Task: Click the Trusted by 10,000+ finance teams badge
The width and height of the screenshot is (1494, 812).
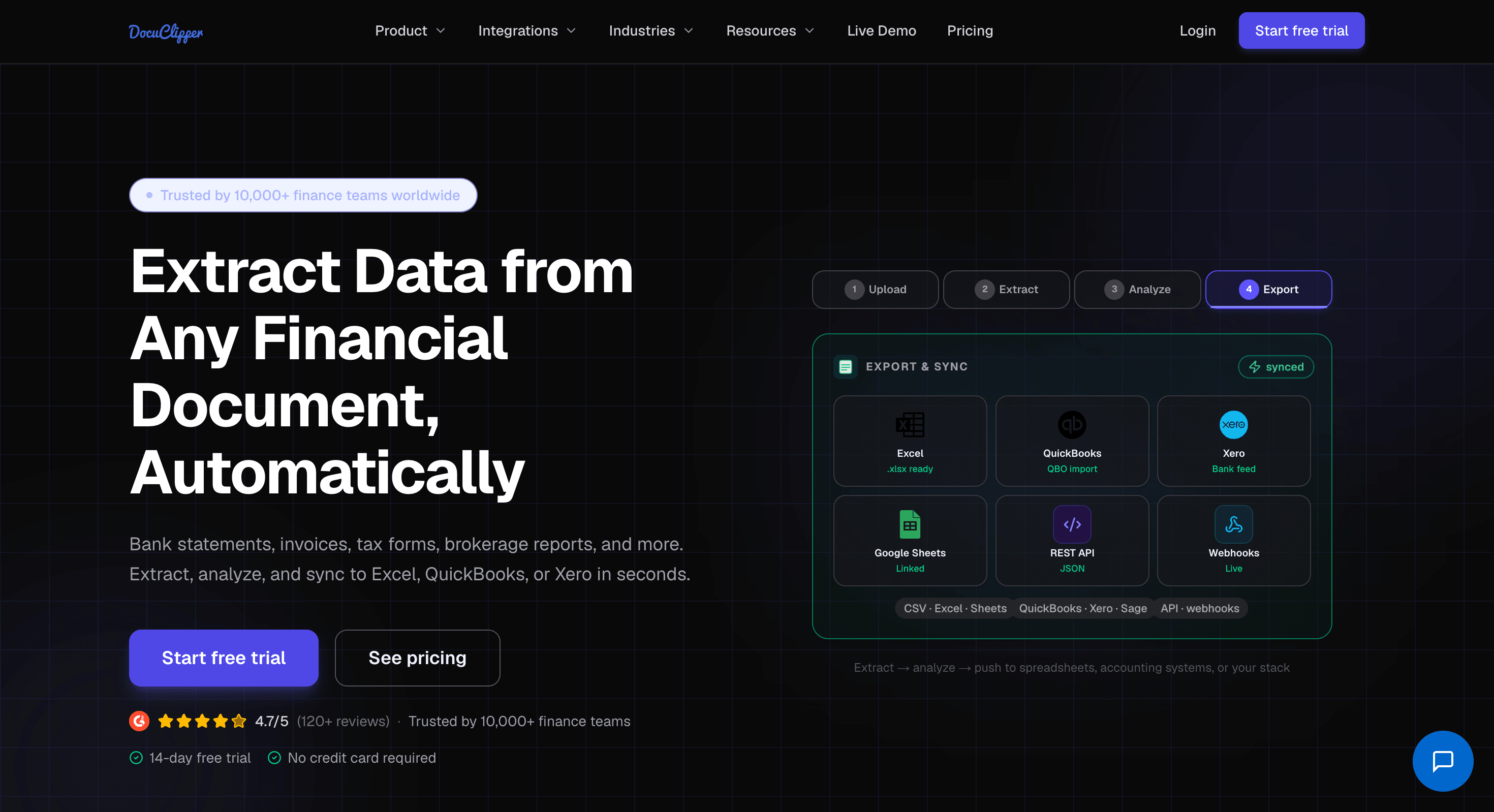Action: (x=303, y=195)
